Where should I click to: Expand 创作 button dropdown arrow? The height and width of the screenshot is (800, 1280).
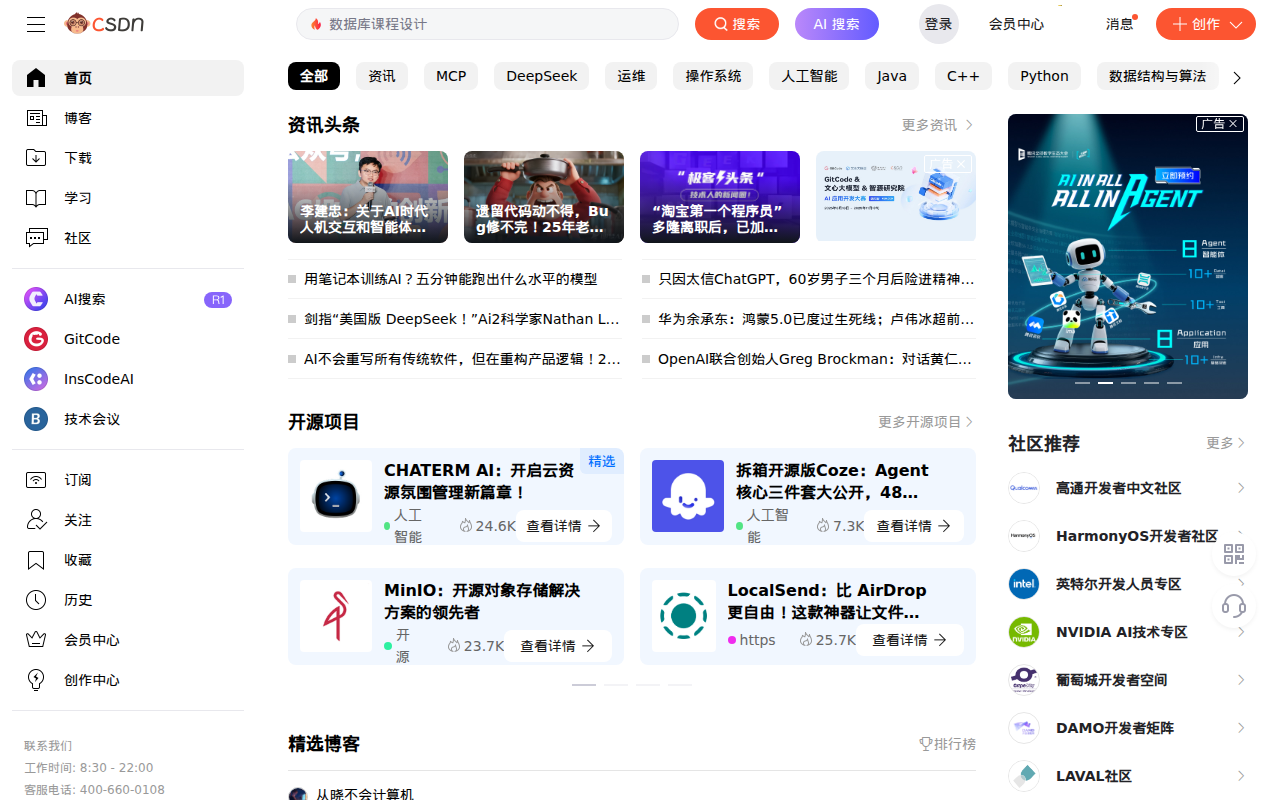(x=1237, y=24)
